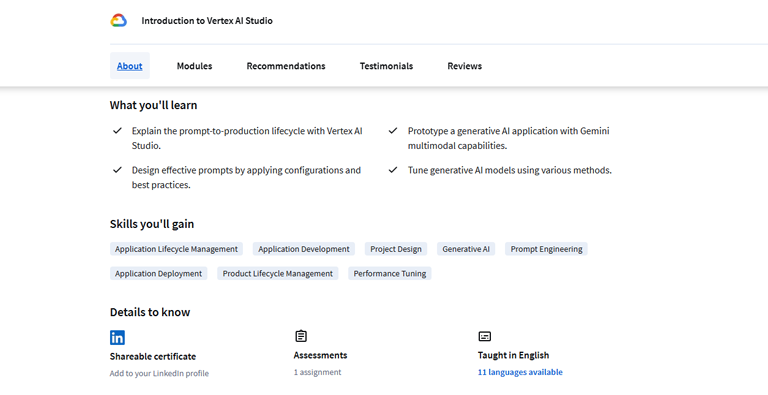The height and width of the screenshot is (395, 768).
Task: Click checkmark beside Prototype generative AI application item
Action: (393, 131)
